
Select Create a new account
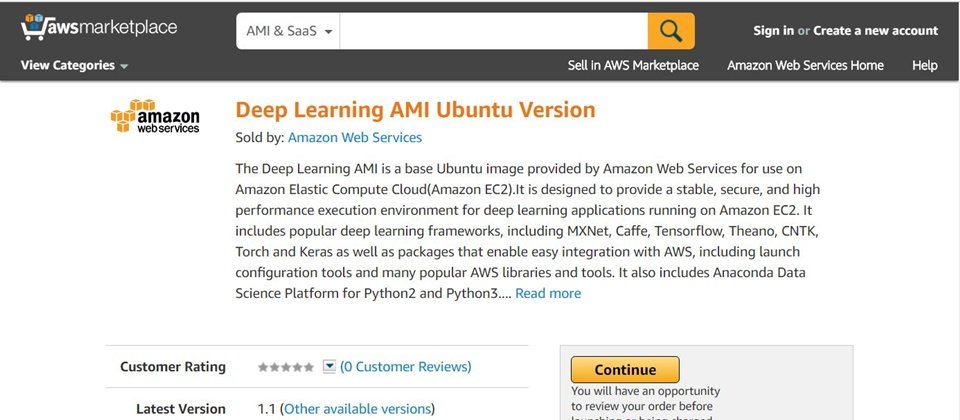pyautogui.click(x=876, y=31)
